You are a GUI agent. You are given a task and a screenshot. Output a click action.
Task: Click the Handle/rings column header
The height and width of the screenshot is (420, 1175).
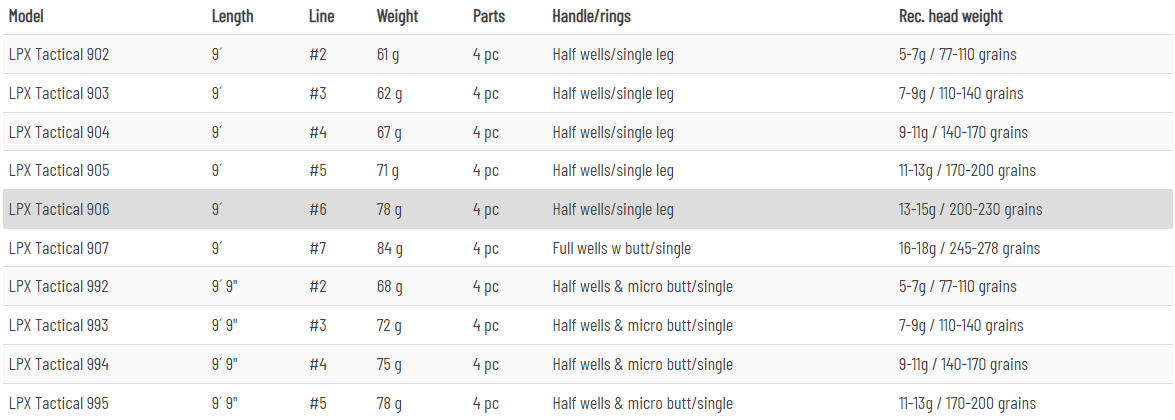point(591,16)
